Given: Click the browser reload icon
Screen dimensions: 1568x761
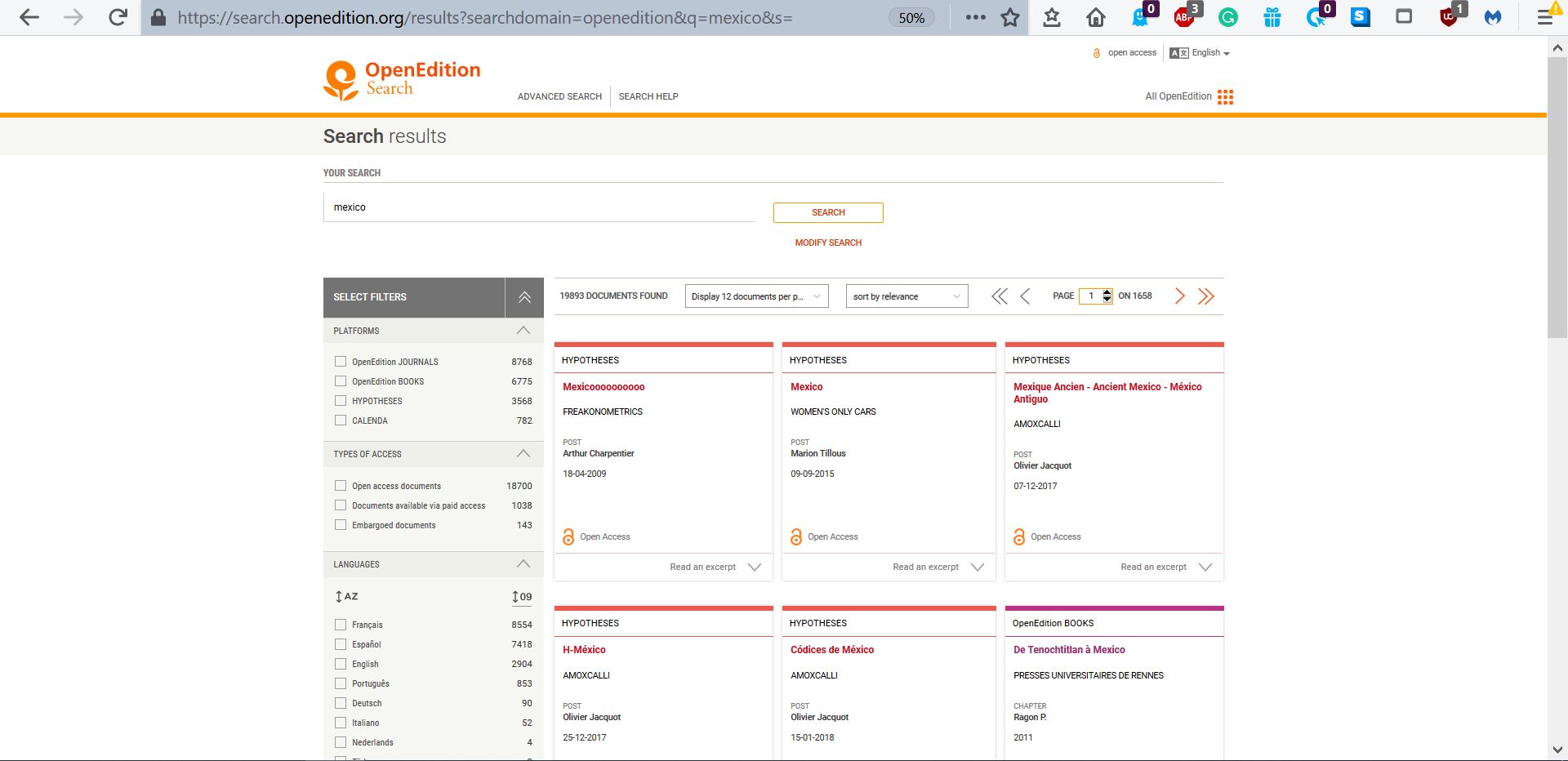Looking at the screenshot, I should coord(118,17).
